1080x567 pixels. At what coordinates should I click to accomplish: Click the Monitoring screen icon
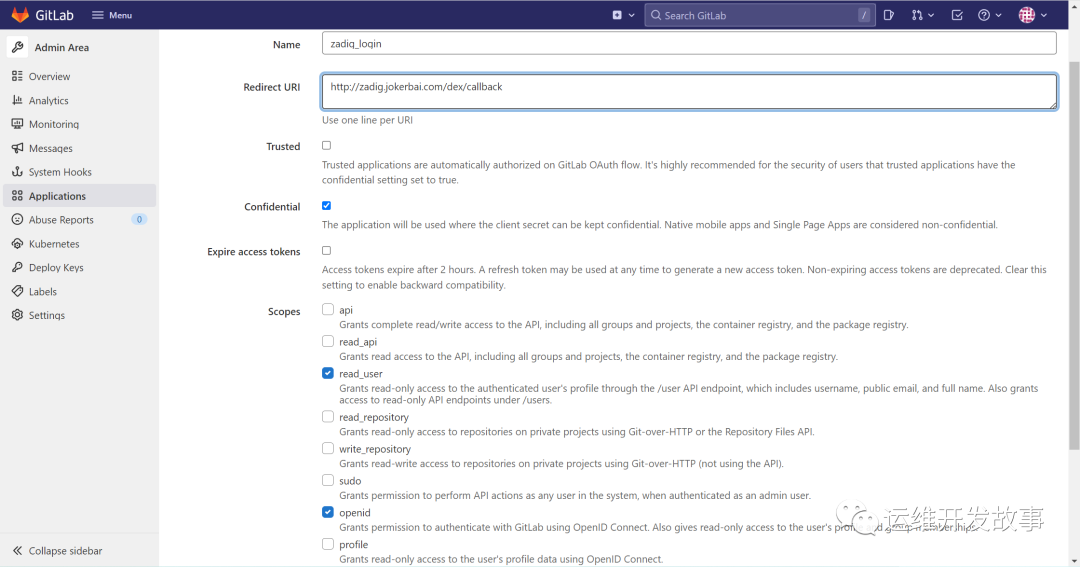(17, 123)
